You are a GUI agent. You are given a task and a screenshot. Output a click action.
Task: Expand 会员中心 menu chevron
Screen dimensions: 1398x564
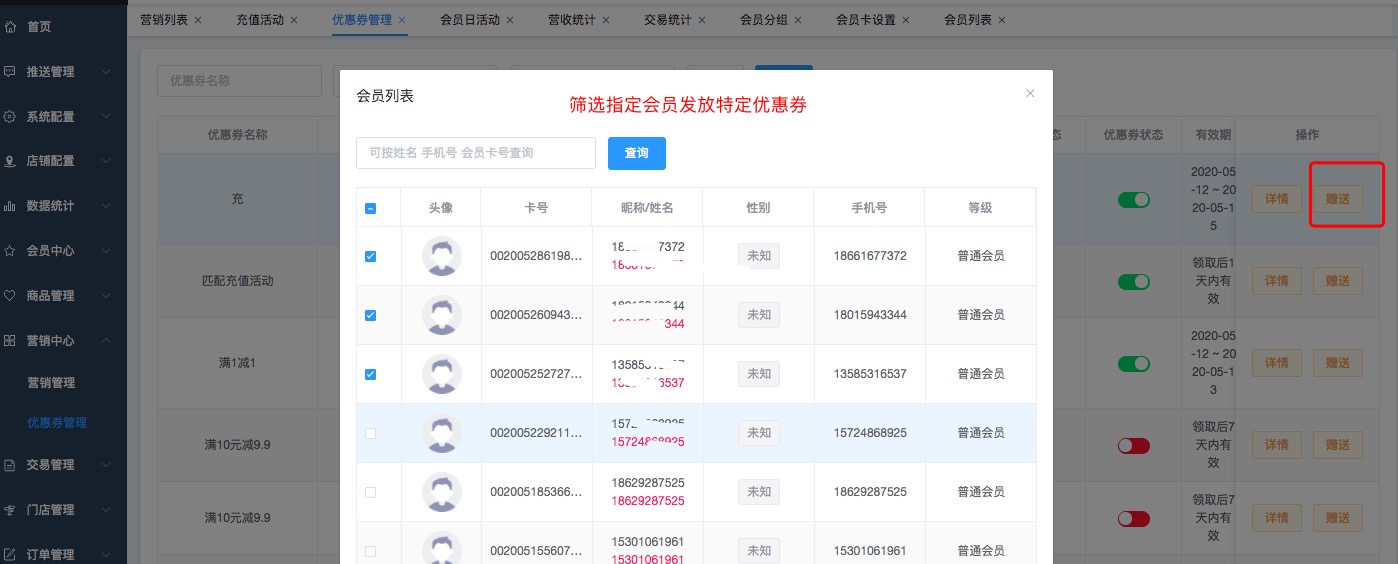[106, 251]
